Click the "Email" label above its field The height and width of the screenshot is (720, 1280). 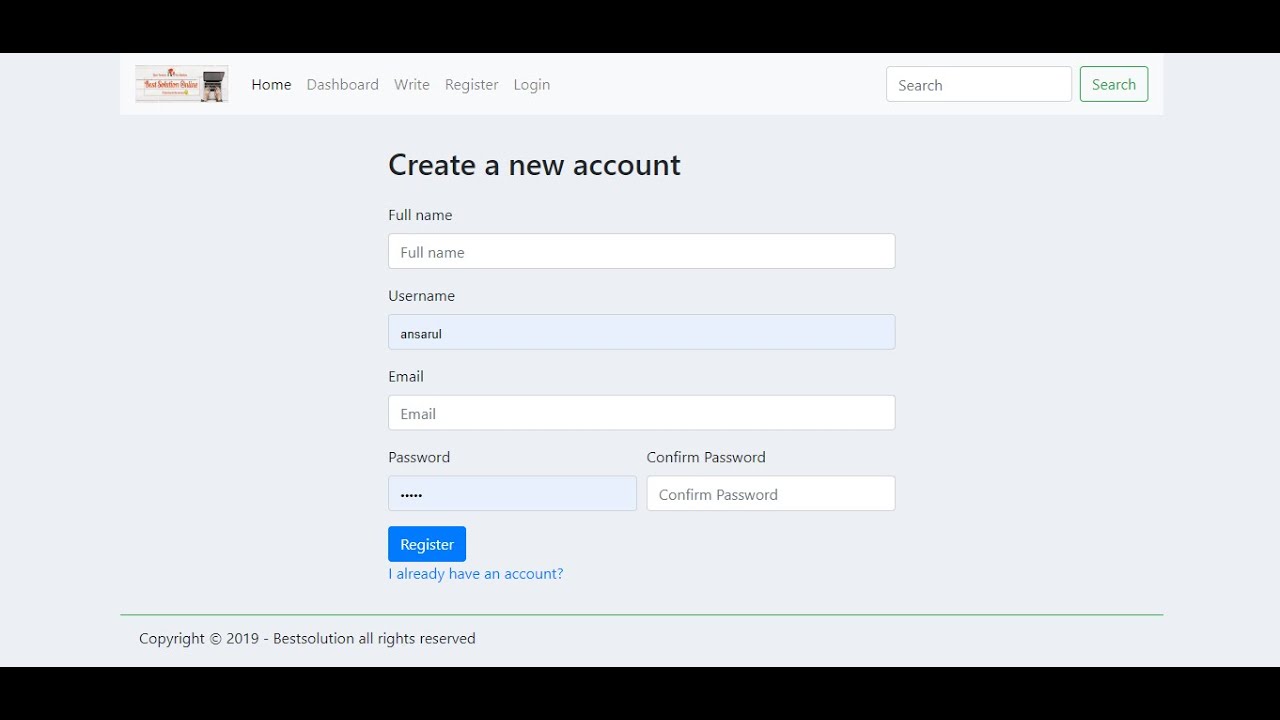click(x=406, y=377)
